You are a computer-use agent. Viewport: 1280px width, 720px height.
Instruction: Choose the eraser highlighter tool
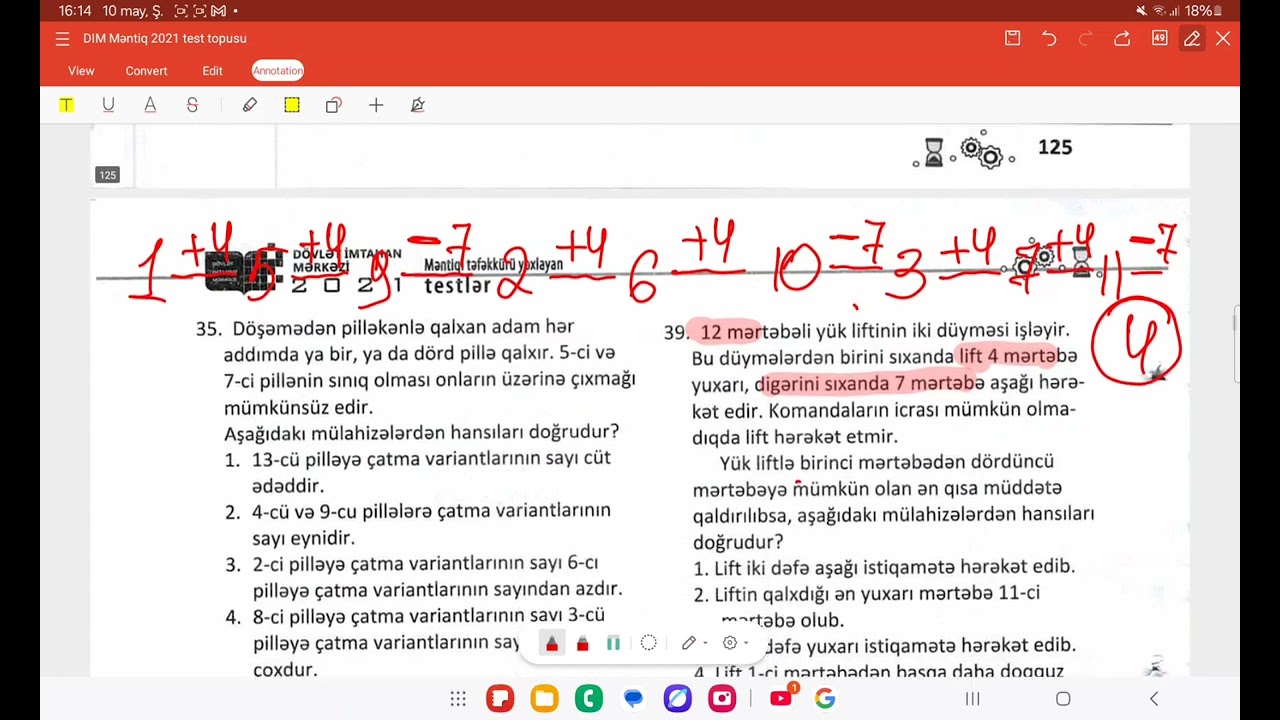(x=250, y=105)
